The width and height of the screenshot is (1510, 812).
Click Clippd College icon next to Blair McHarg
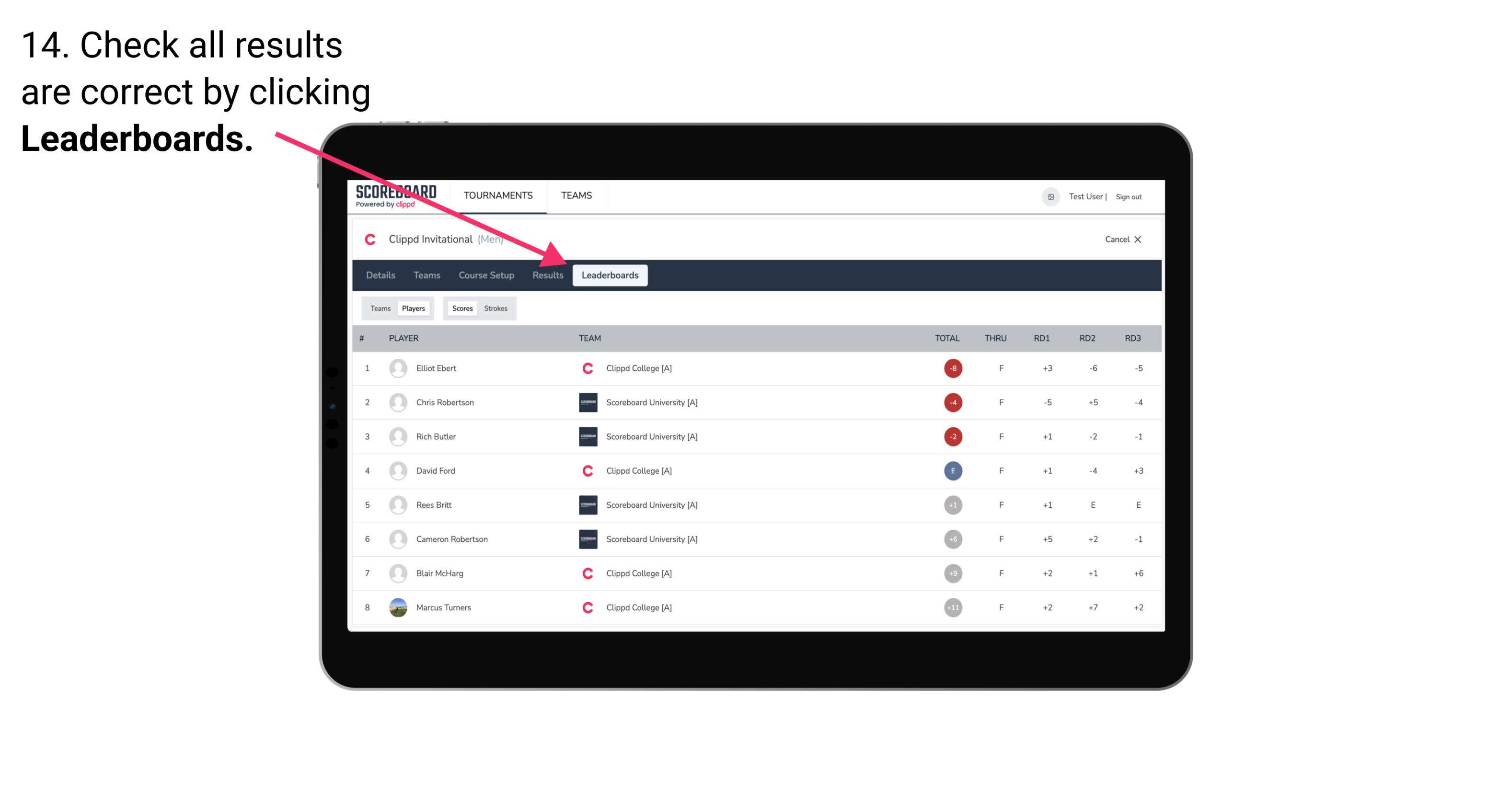585,573
